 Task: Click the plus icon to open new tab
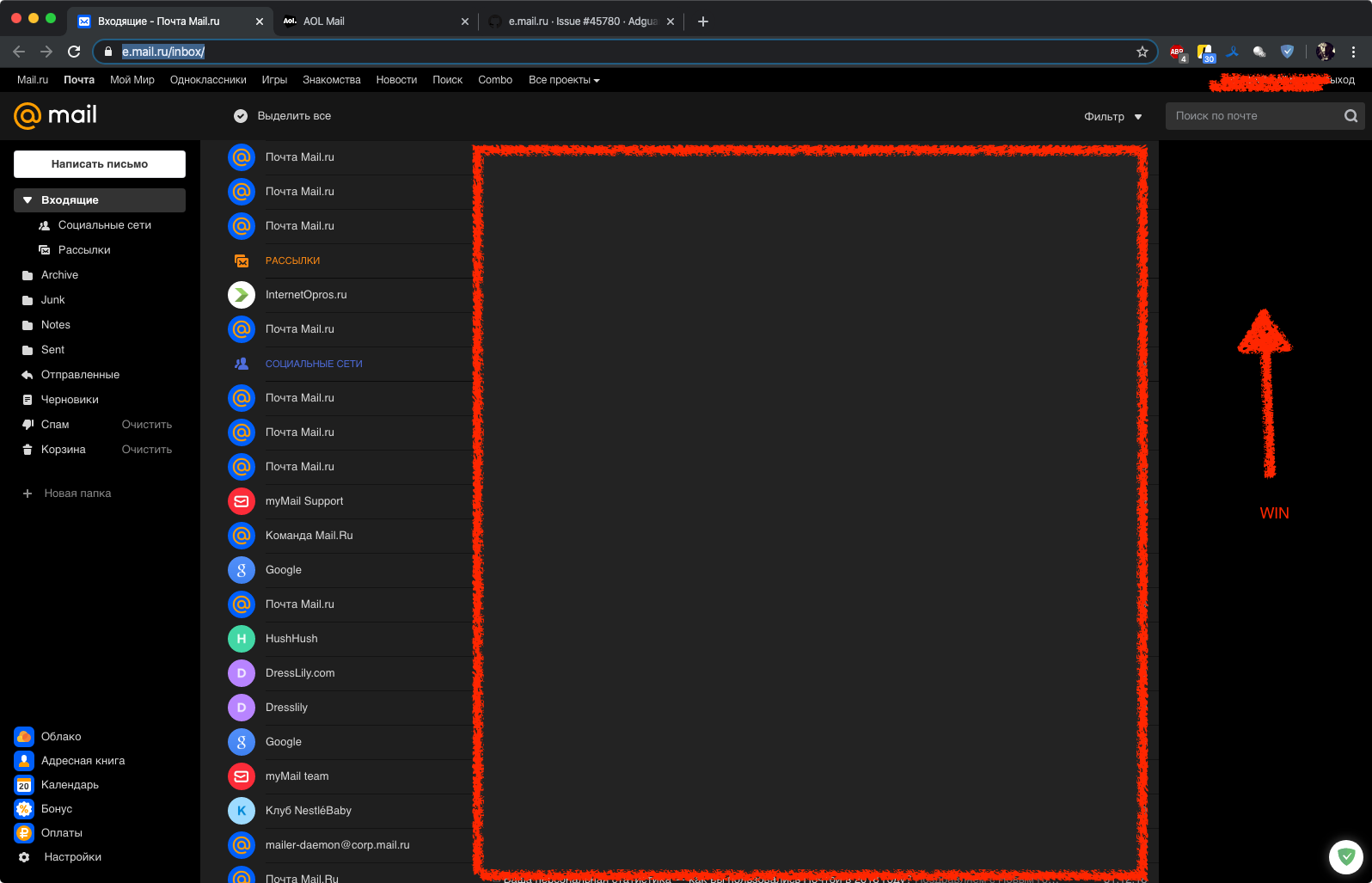coord(703,21)
